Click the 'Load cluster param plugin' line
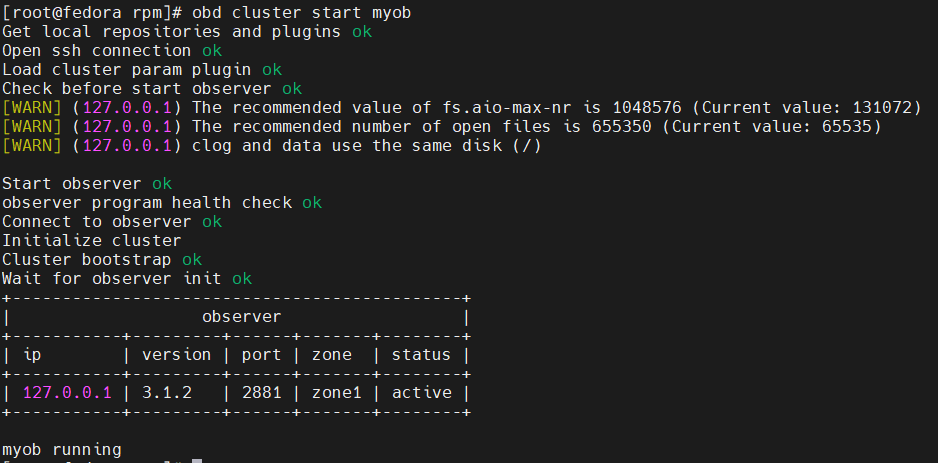The image size is (938, 463). [131, 69]
